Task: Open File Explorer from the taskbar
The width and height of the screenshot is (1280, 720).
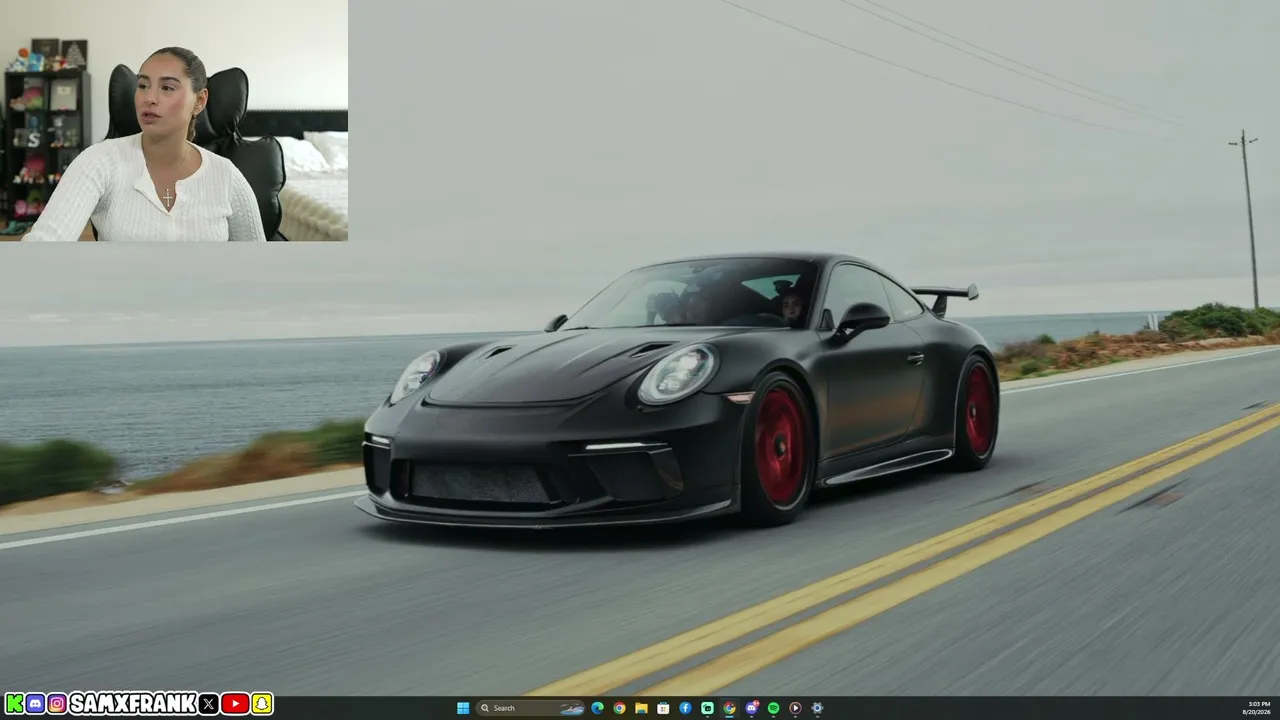Action: 641,708
